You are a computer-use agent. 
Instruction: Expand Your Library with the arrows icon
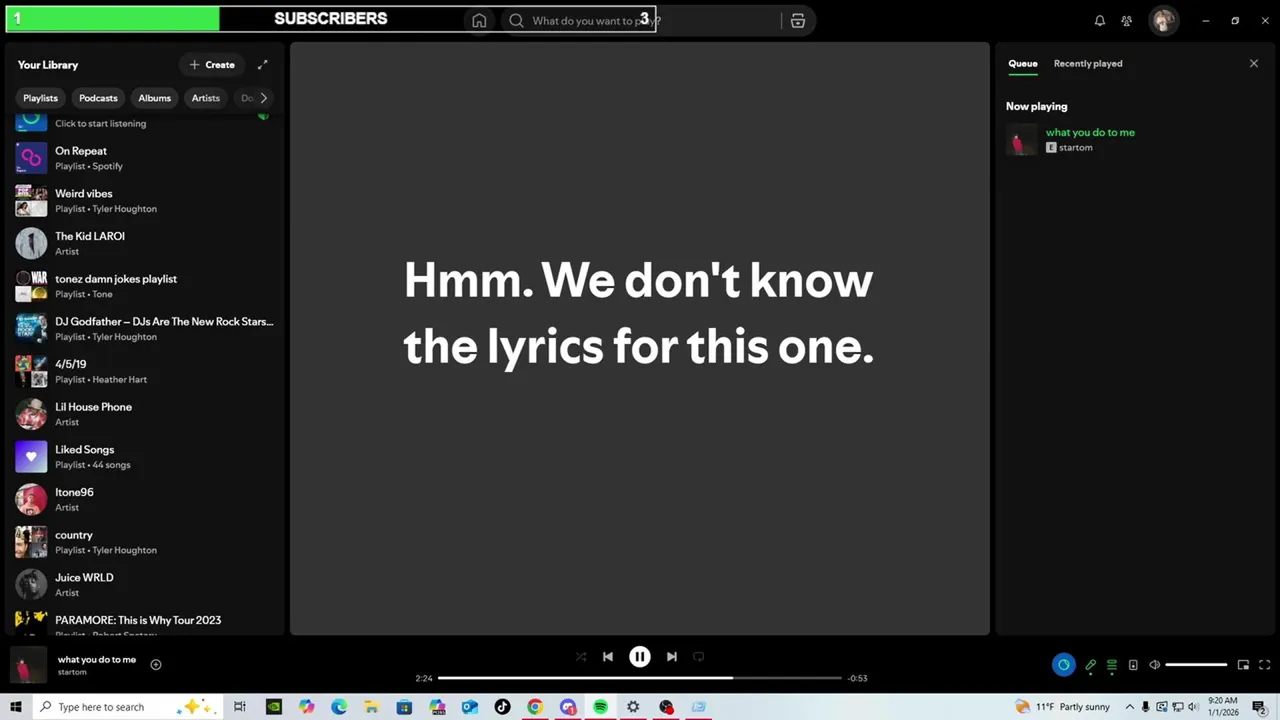click(x=263, y=65)
